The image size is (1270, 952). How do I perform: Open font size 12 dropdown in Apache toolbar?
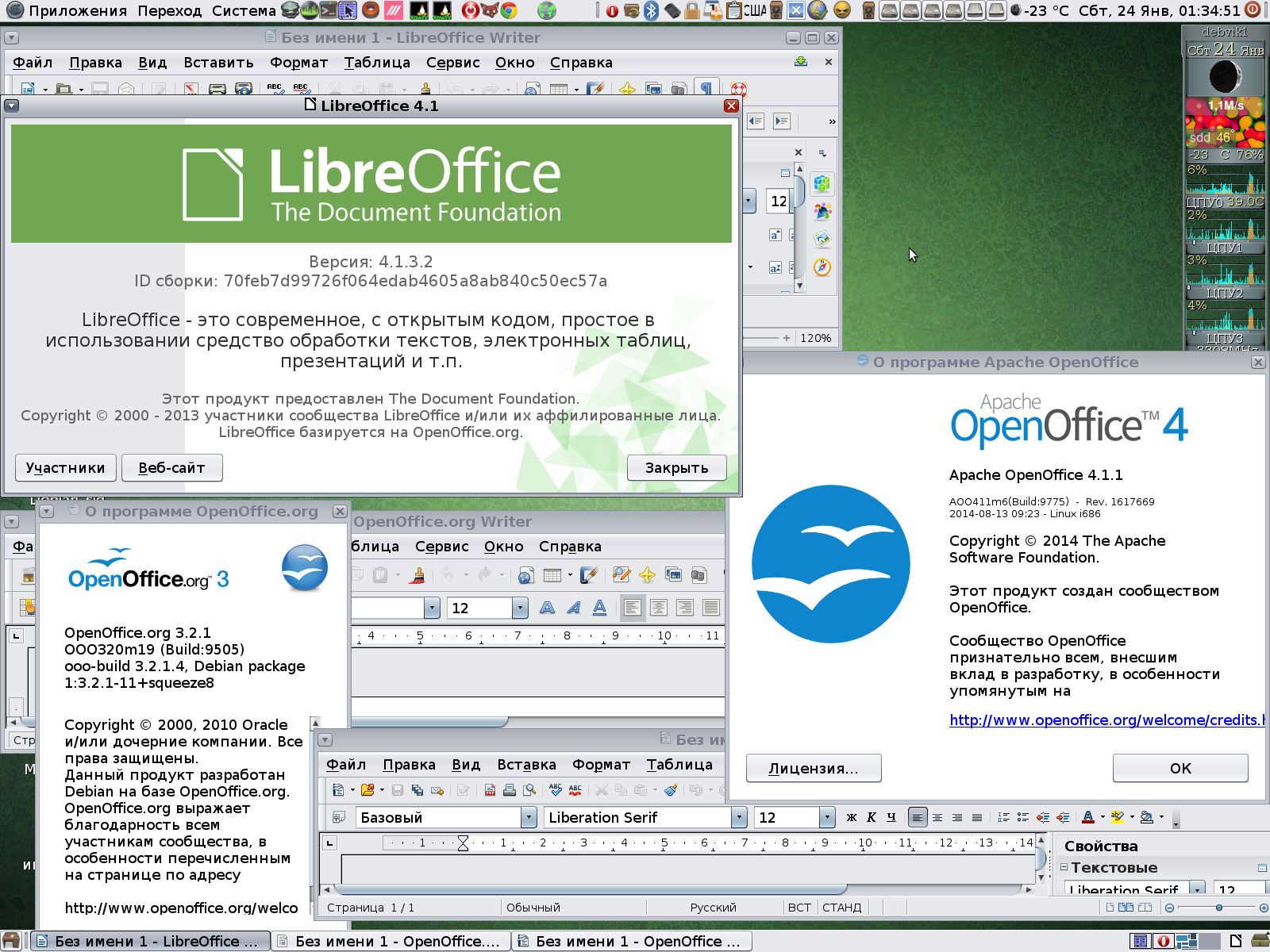pyautogui.click(x=827, y=817)
